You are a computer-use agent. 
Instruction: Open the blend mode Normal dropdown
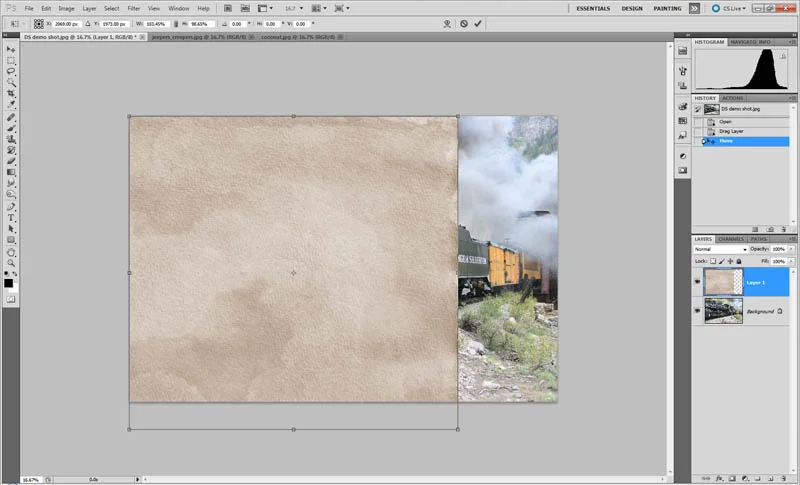[720, 249]
